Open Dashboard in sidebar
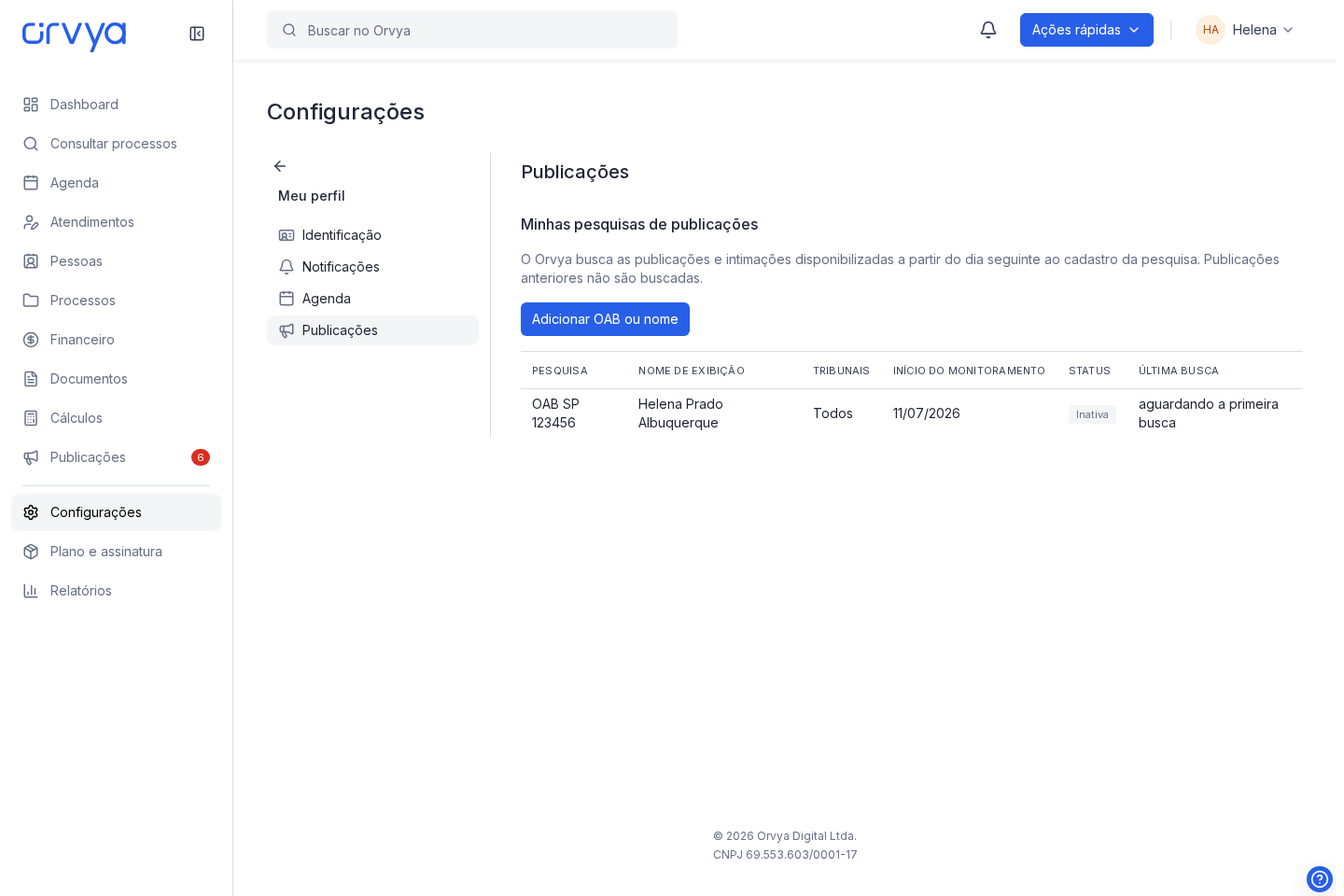 116,105
